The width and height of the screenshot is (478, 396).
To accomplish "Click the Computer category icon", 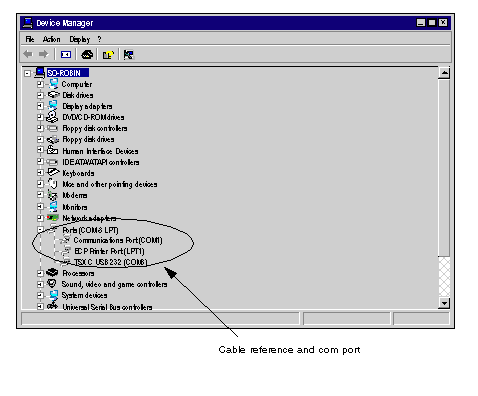I will click(53, 84).
